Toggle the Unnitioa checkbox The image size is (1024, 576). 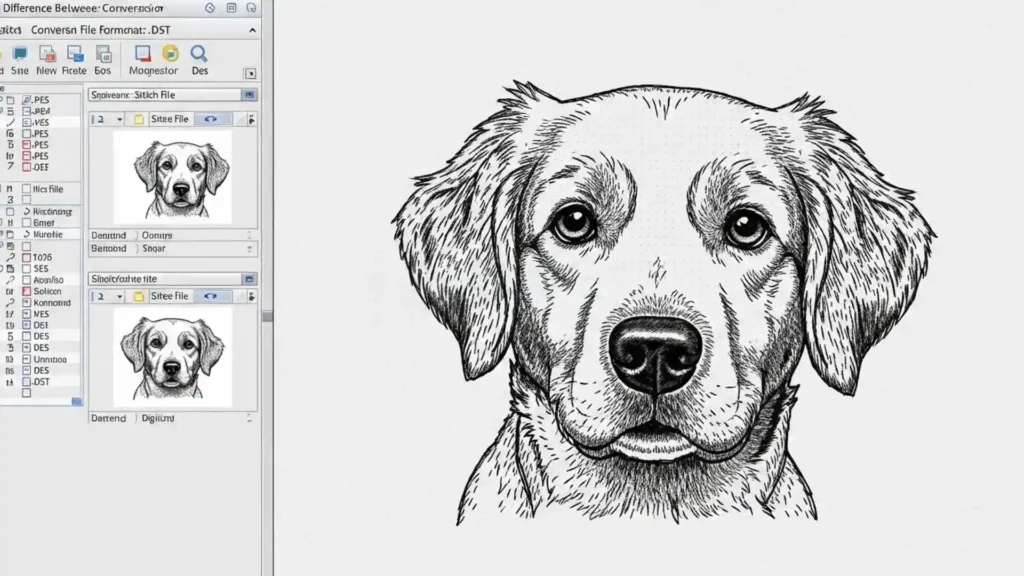27,359
